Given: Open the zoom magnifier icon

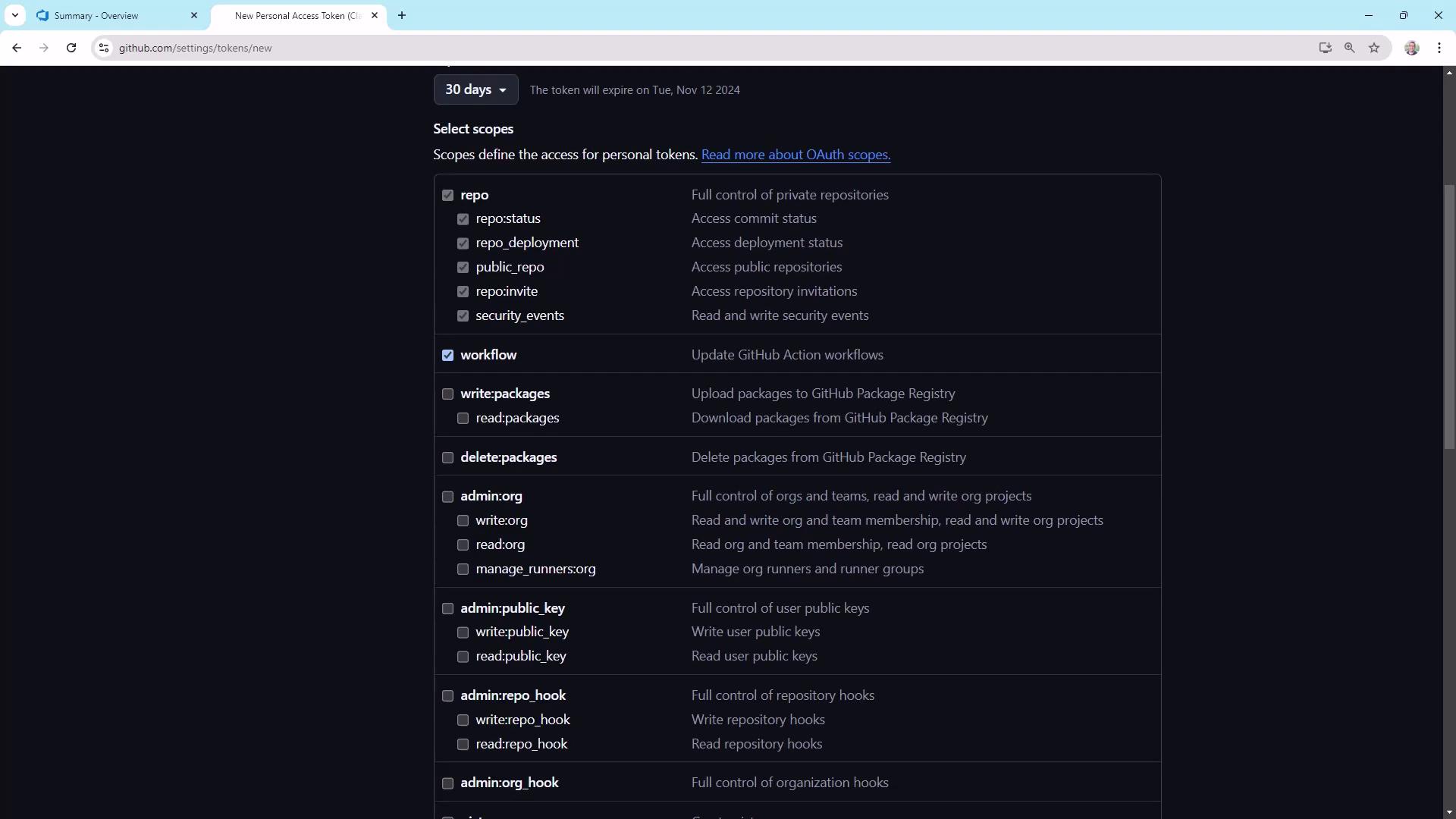Looking at the screenshot, I should pyautogui.click(x=1349, y=48).
